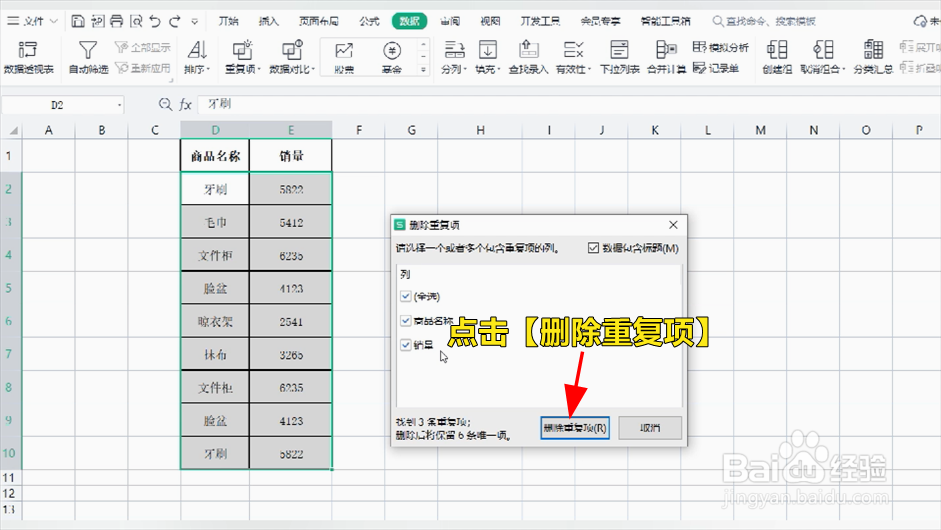
Task: Switch to the 智能工具箱 tab
Action: point(665,22)
